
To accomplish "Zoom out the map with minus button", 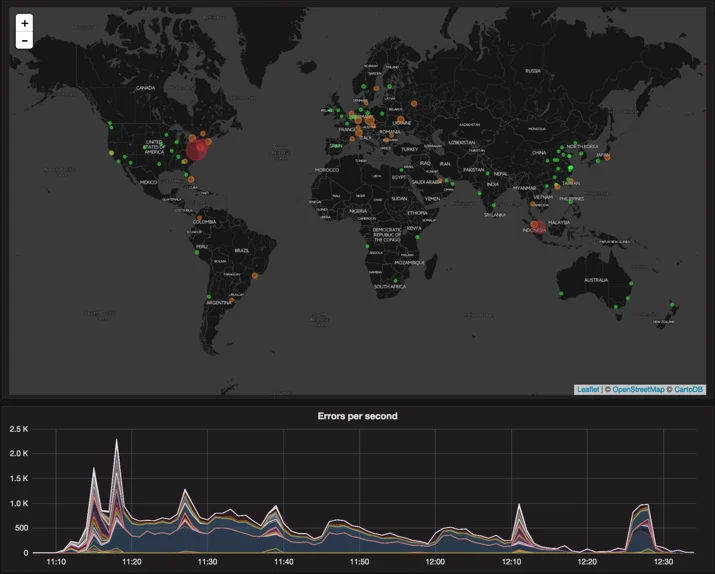I will [25, 41].
